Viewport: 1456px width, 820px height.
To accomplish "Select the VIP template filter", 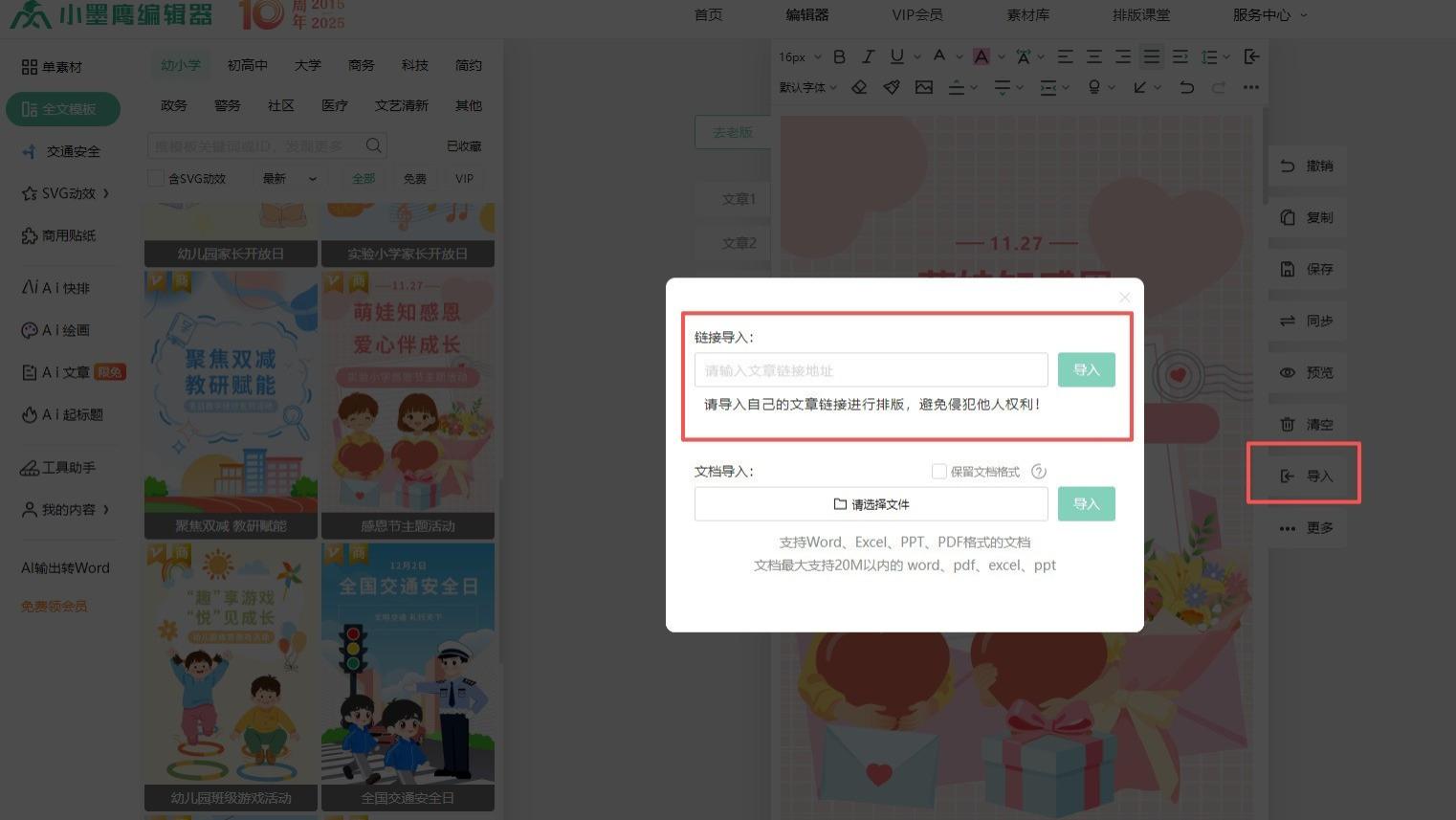I will [x=464, y=178].
